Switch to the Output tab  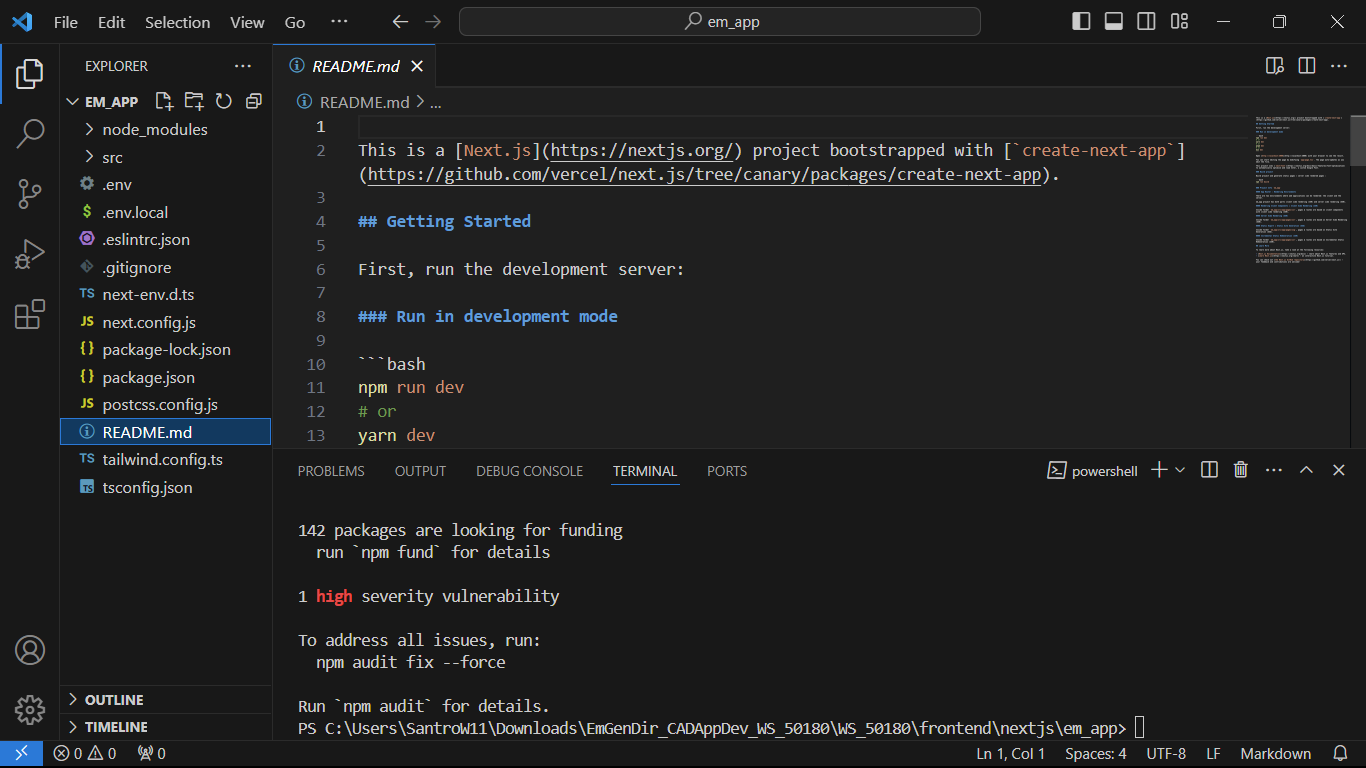420,471
